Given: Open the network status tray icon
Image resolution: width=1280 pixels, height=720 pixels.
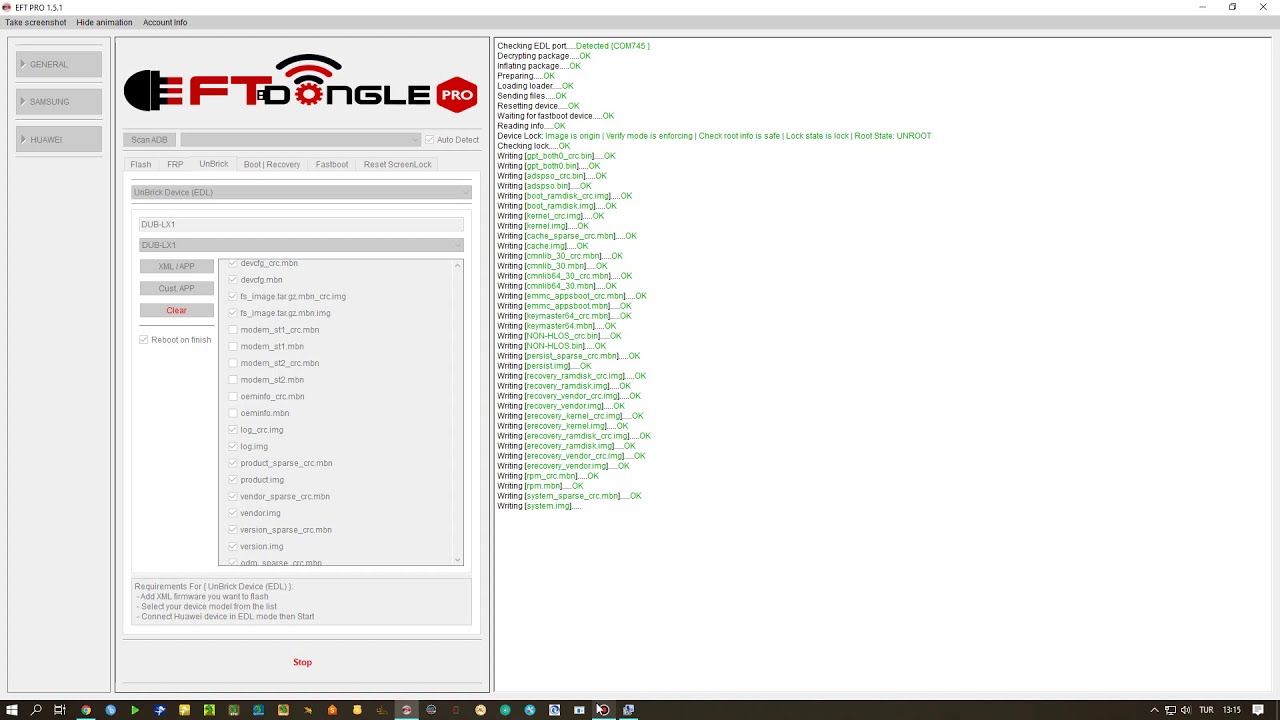Looking at the screenshot, I should click(1170, 710).
